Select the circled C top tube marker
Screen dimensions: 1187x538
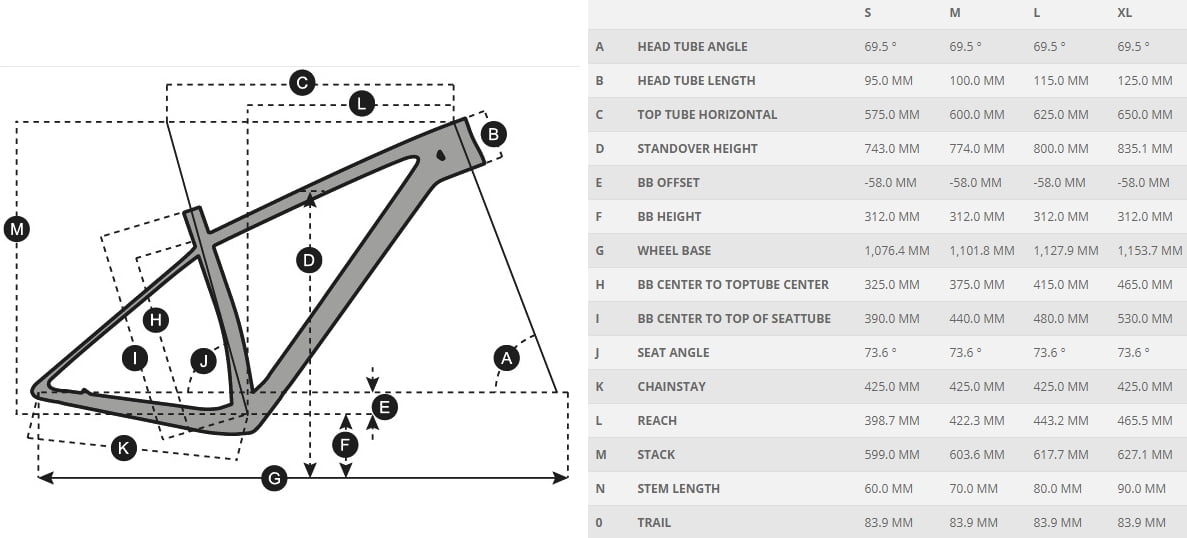(302, 82)
